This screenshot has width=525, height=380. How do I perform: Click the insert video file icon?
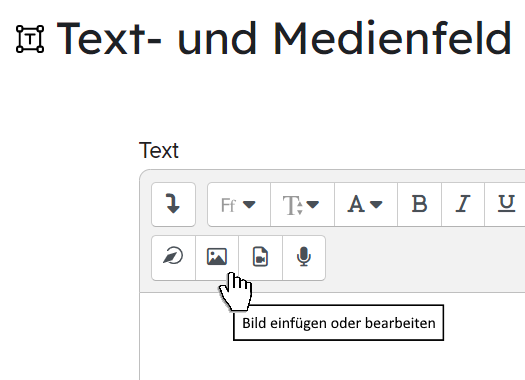[260, 257]
